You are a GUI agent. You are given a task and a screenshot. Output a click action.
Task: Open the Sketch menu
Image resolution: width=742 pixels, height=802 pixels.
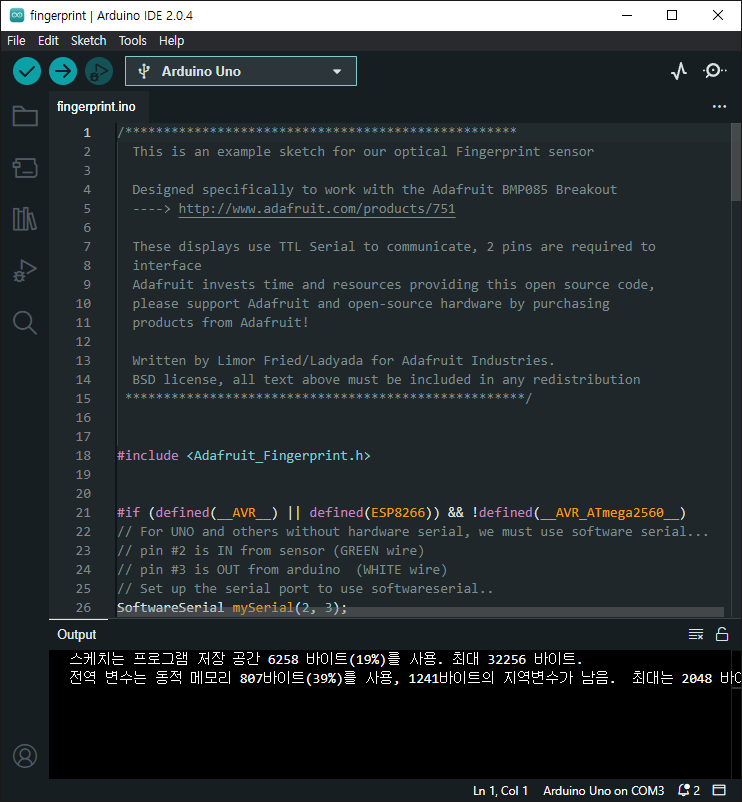point(88,40)
